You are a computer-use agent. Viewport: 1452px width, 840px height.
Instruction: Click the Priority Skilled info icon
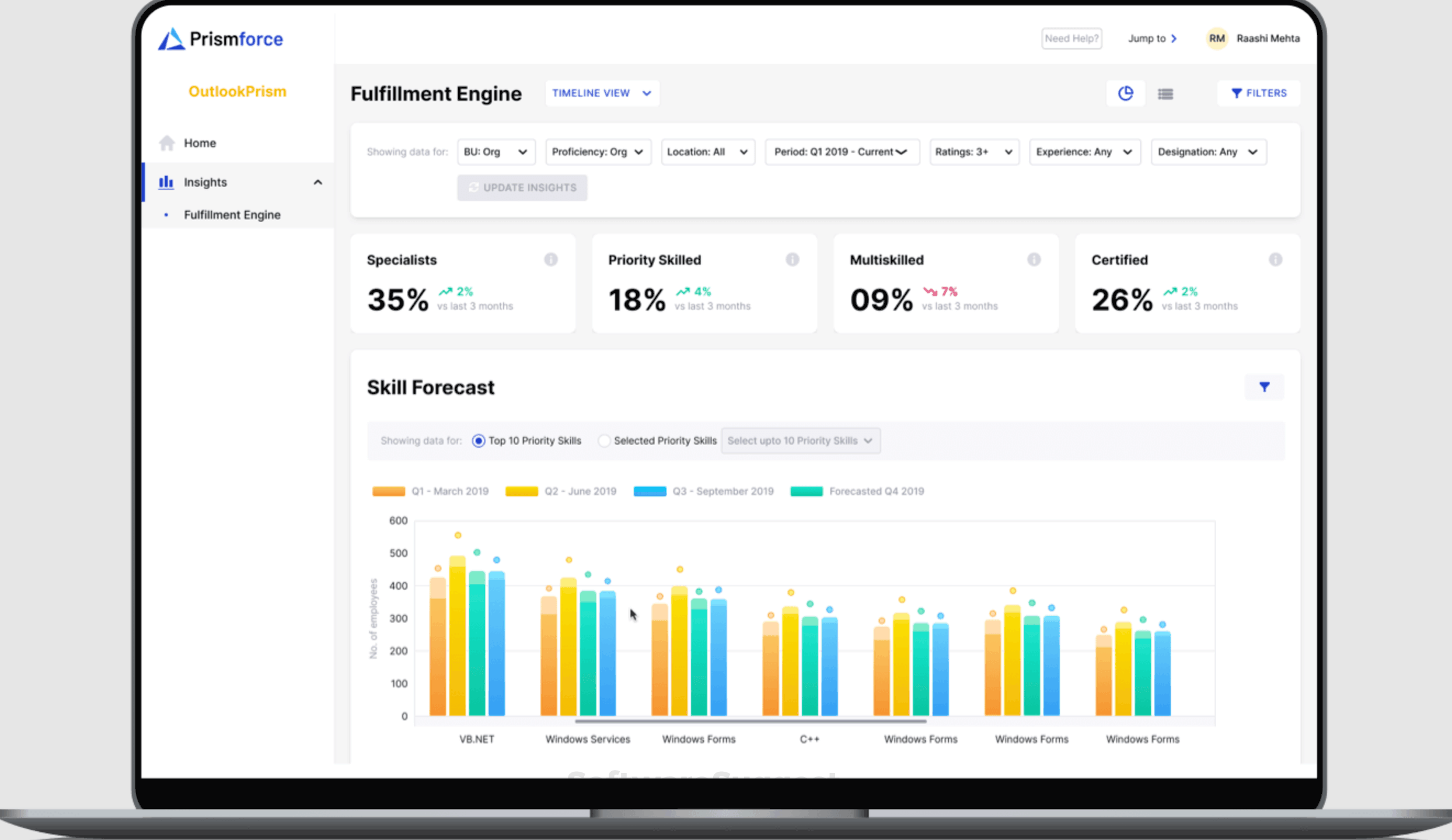792,260
